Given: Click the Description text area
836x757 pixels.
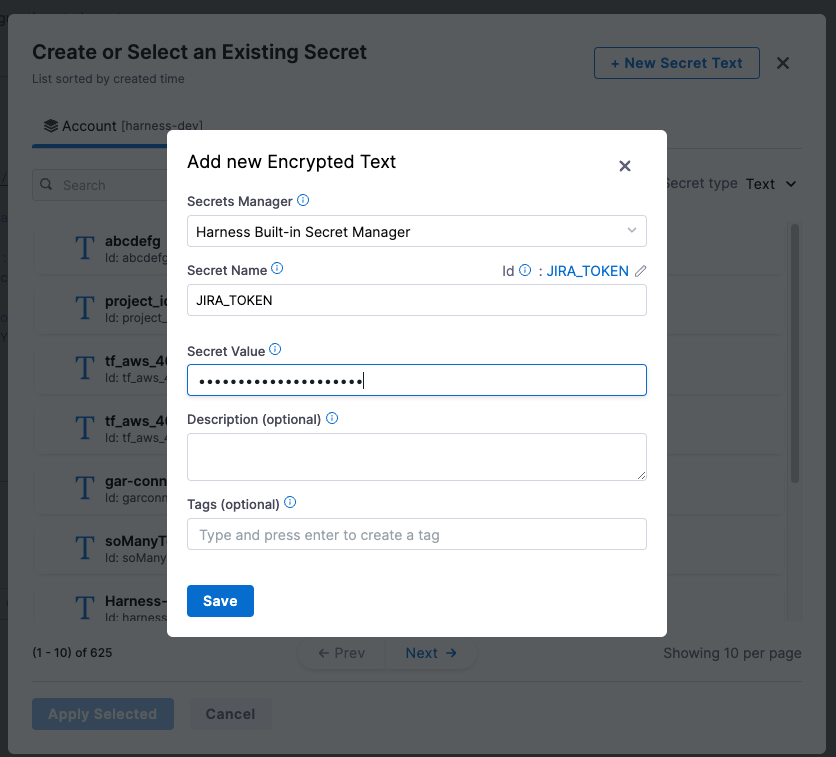Looking at the screenshot, I should tap(416, 456).
